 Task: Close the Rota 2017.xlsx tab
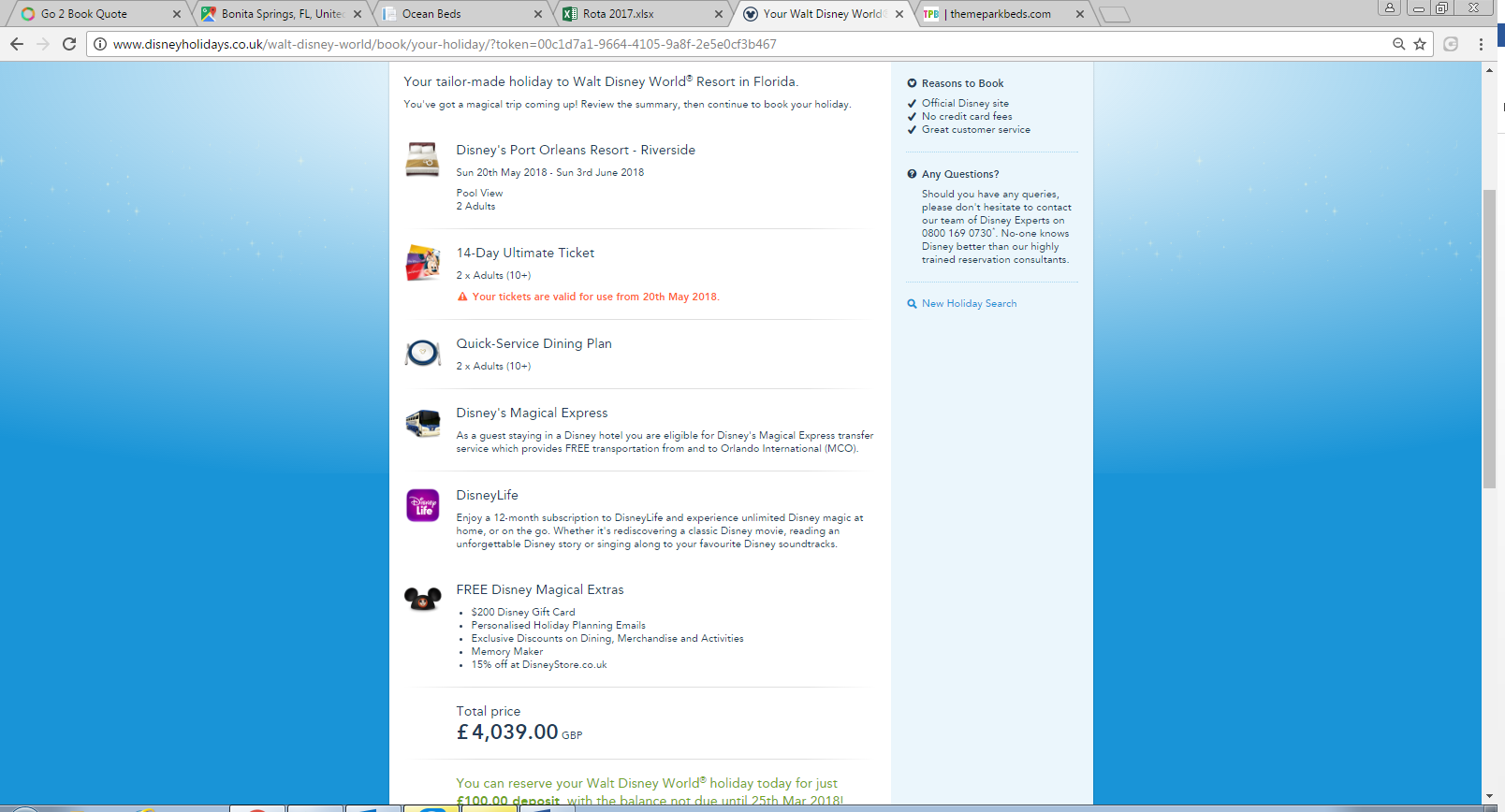tap(719, 14)
